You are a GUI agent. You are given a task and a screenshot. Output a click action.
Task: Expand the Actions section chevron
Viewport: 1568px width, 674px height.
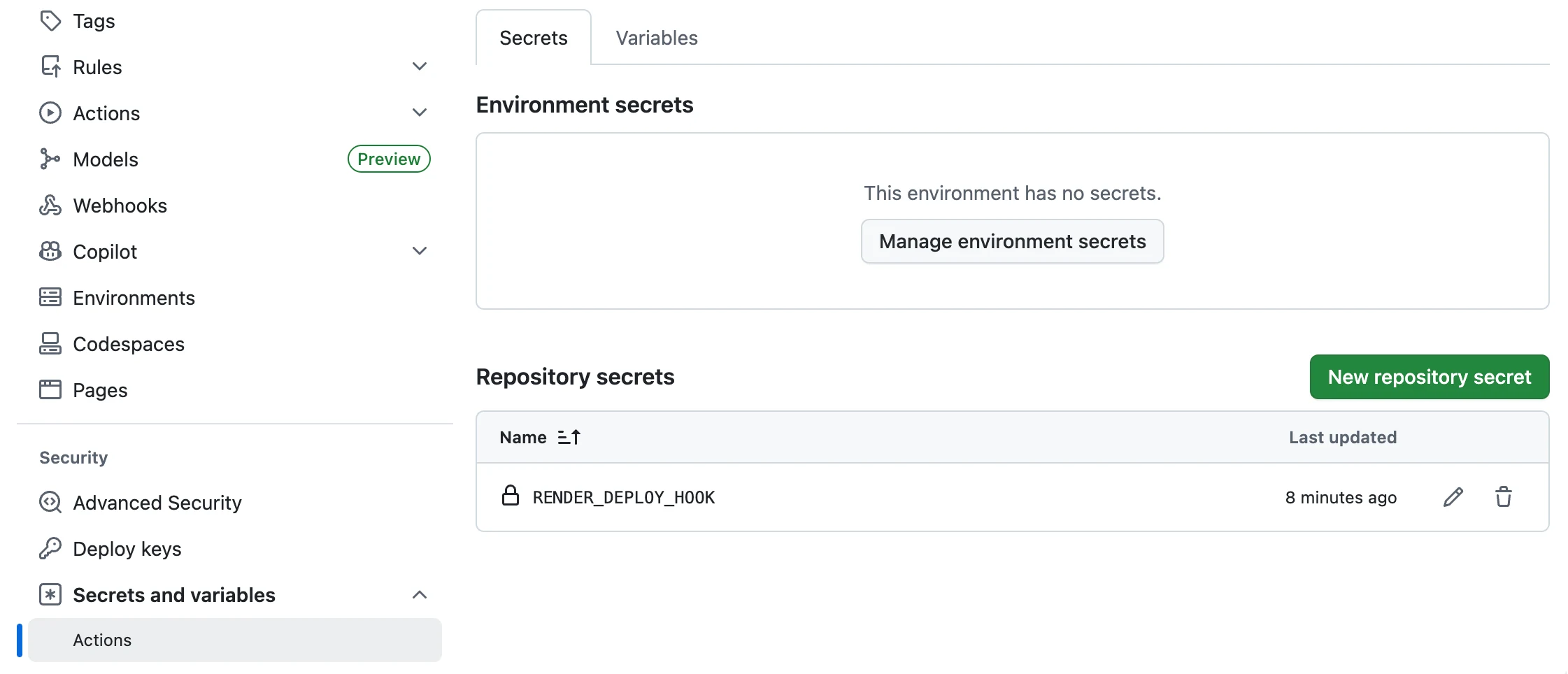pos(420,113)
